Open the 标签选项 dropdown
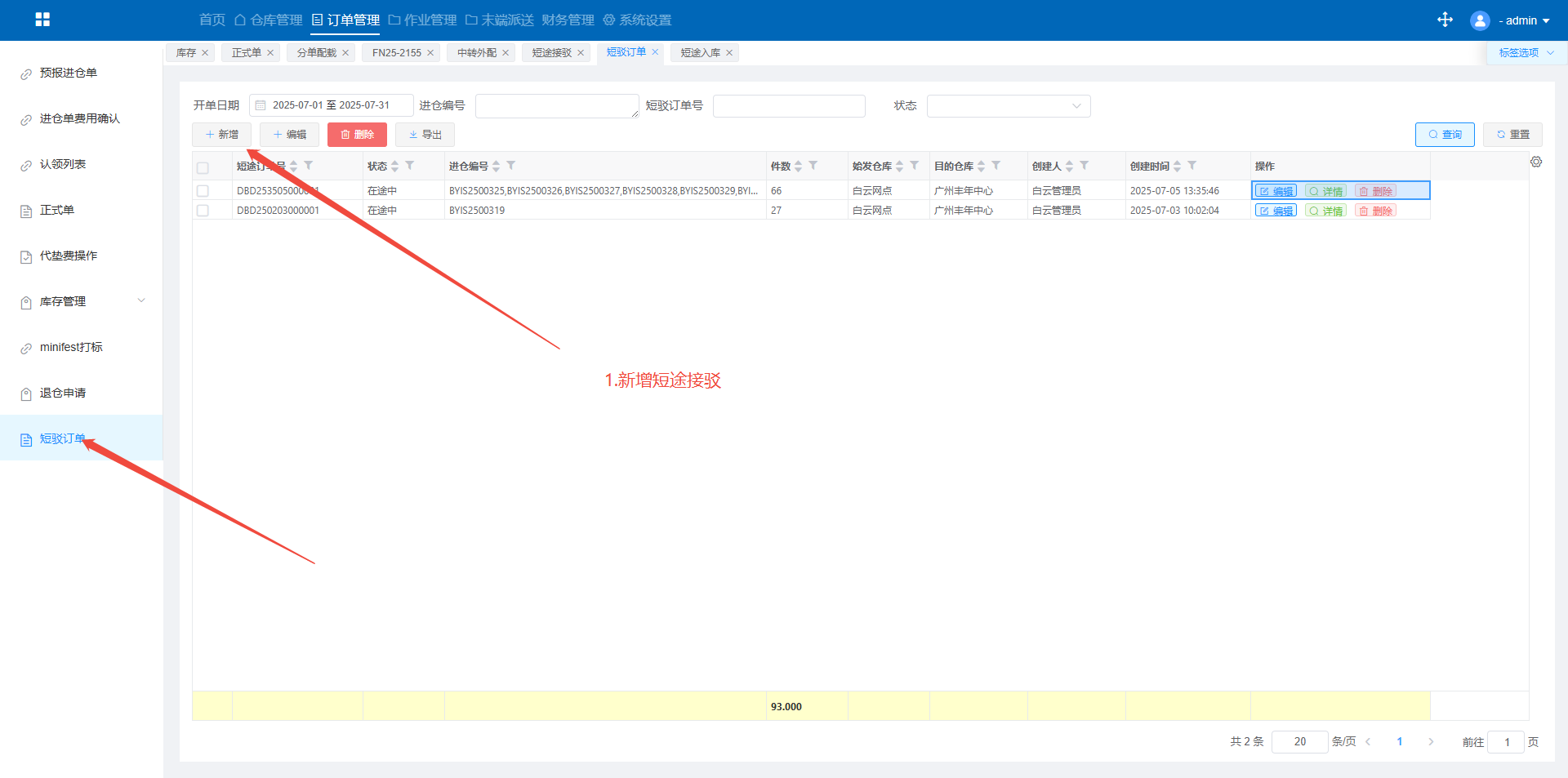1568x778 pixels. coord(1526,53)
